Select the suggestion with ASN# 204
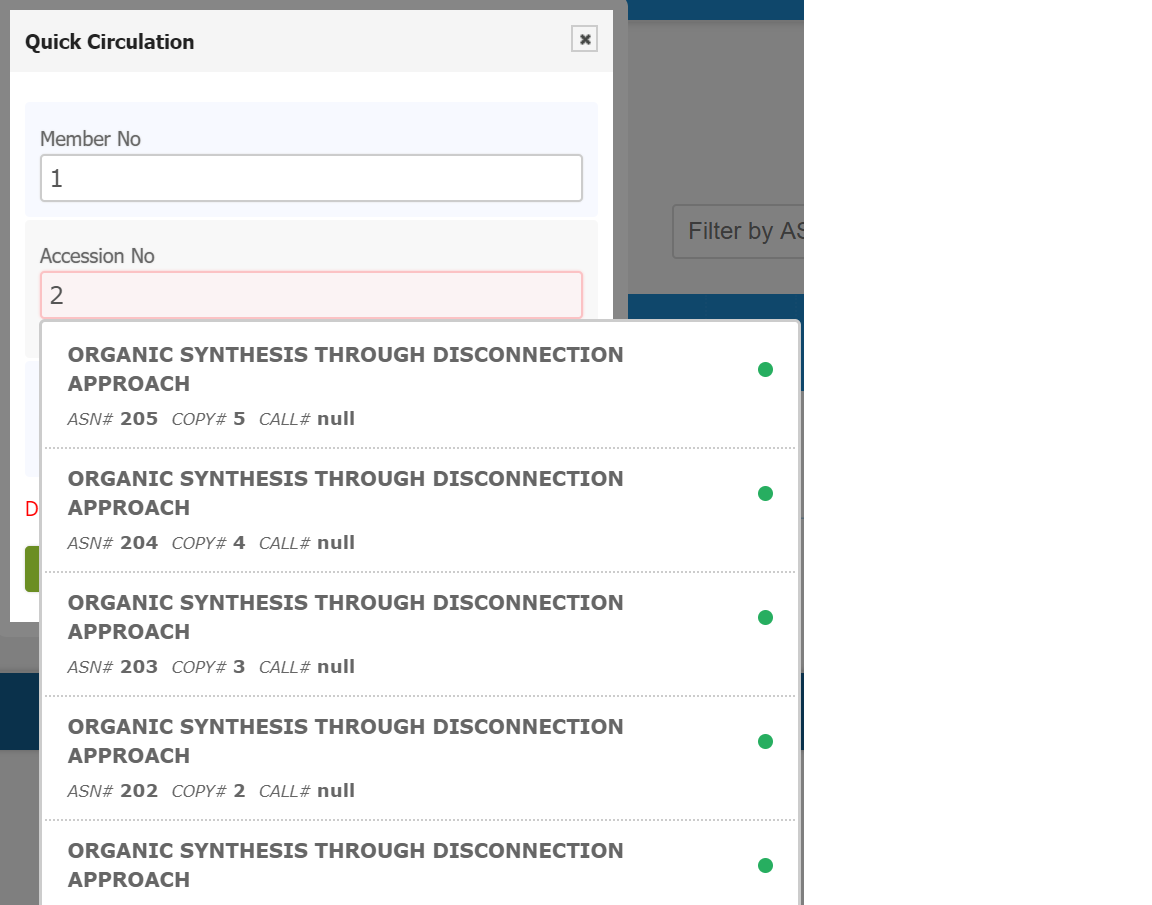 coord(420,510)
